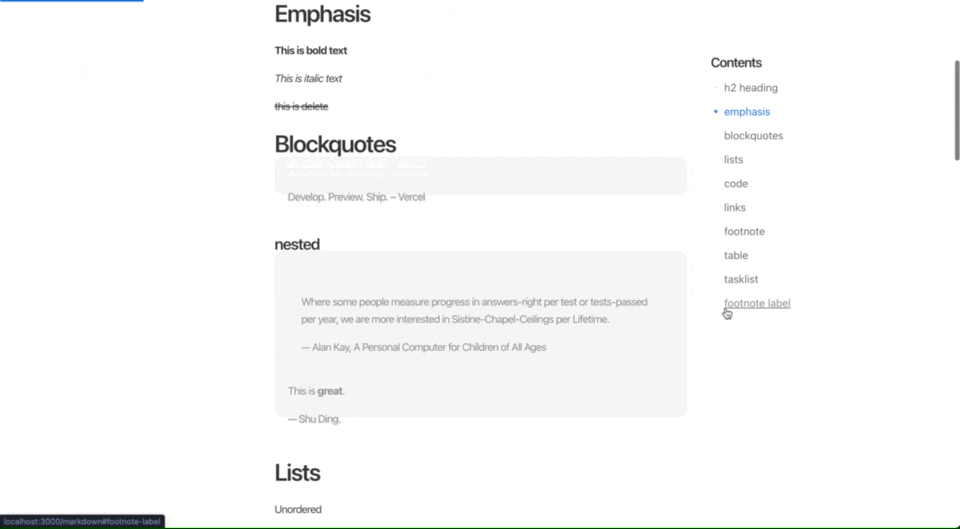Go to lists in the contents sidebar

tap(733, 160)
